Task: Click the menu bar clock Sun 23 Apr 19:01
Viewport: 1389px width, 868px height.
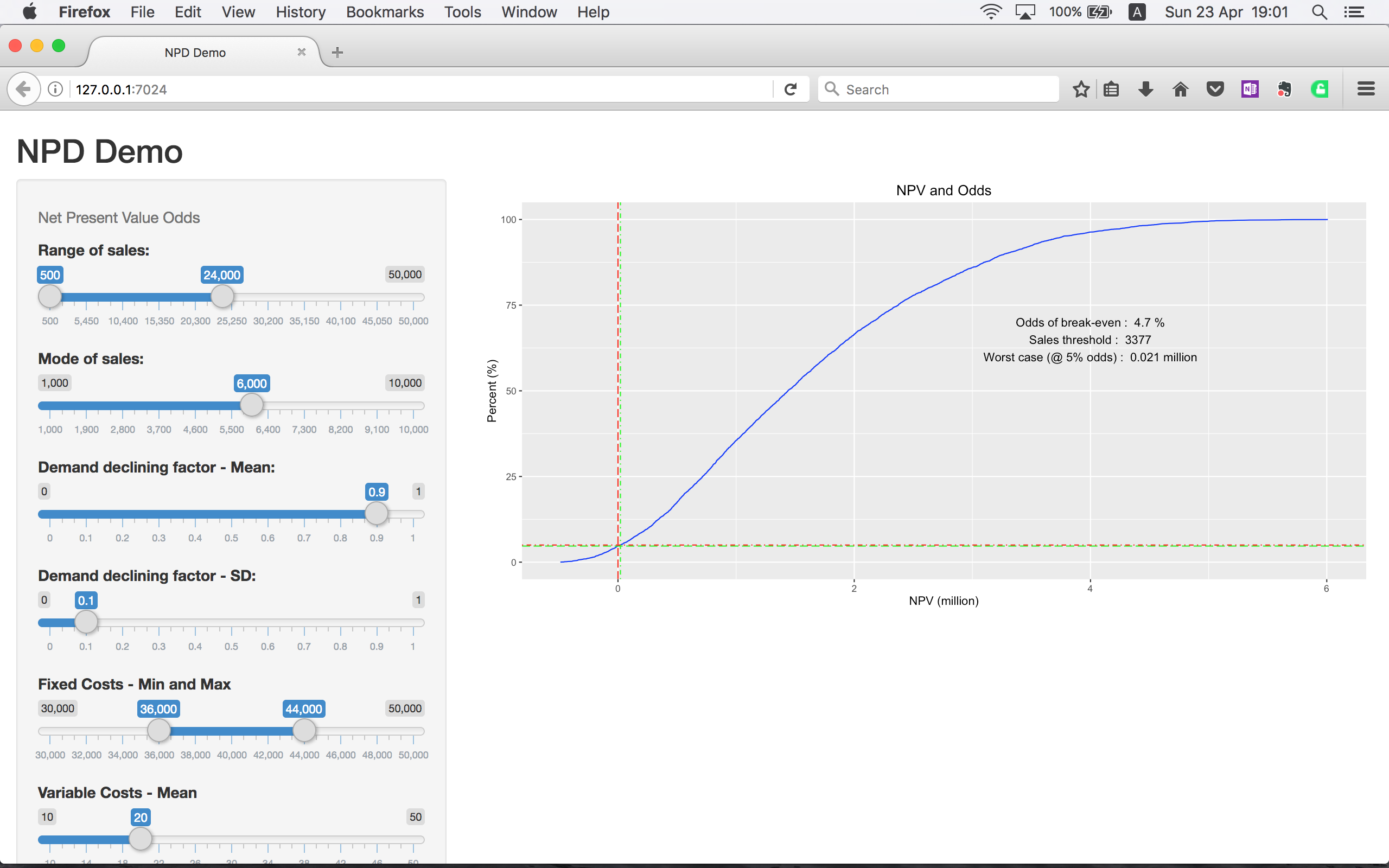Action: click(x=1226, y=11)
